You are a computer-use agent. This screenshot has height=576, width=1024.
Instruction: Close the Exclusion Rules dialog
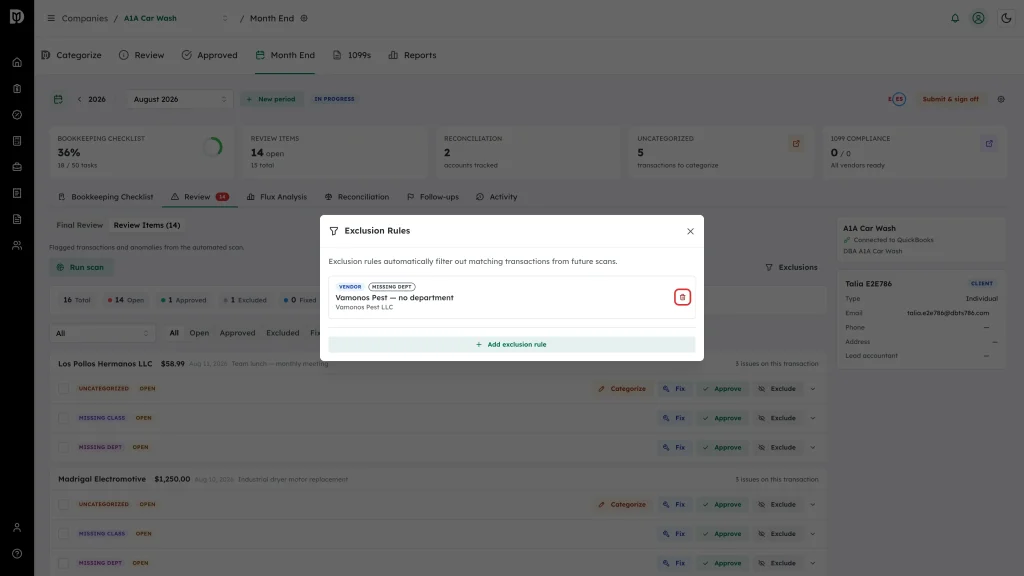click(x=690, y=231)
